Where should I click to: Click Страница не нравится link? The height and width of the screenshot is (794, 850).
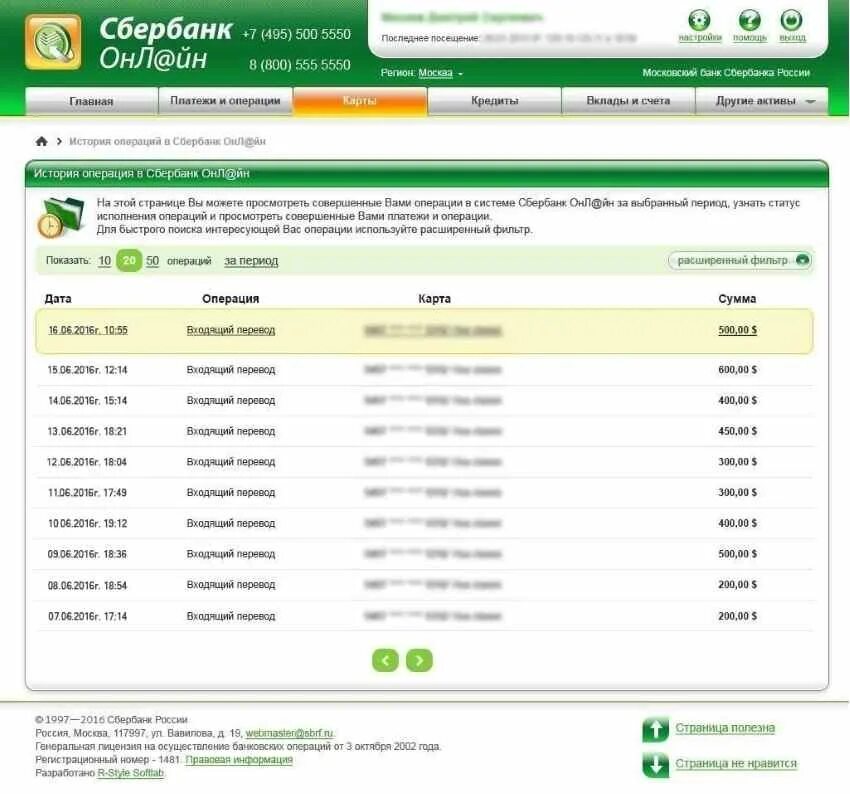click(x=736, y=763)
